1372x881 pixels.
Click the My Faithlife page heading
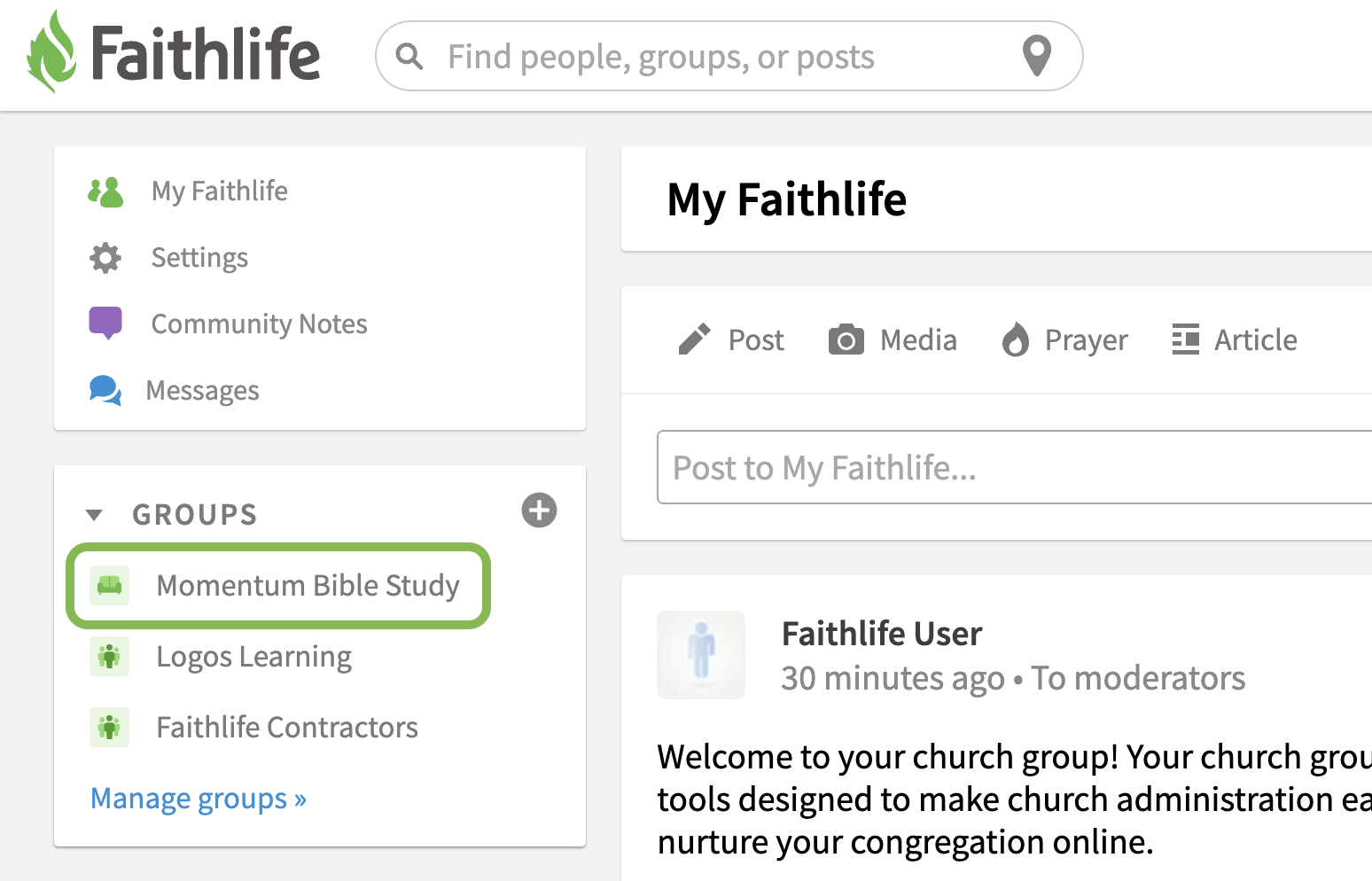pyautogui.click(x=787, y=199)
